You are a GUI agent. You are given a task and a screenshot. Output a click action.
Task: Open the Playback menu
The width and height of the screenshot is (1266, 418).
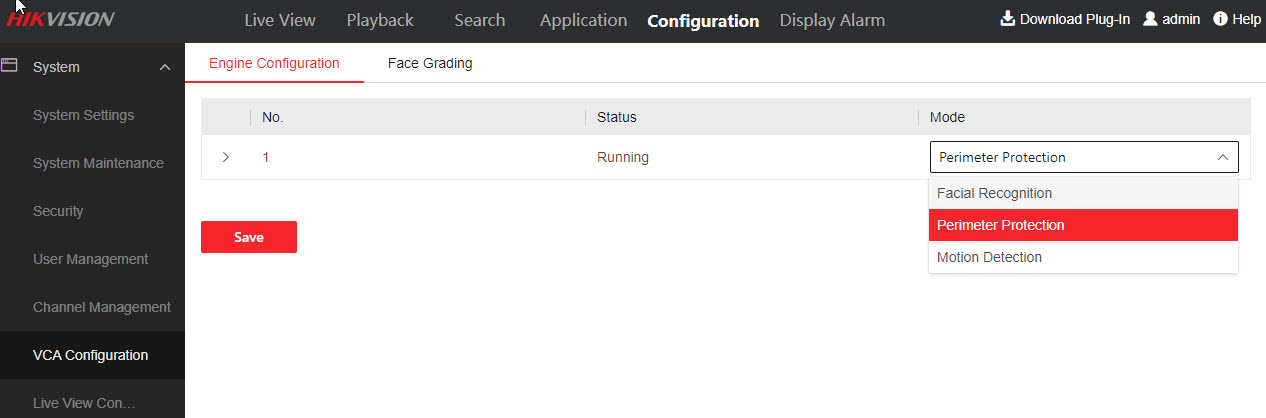pos(380,20)
